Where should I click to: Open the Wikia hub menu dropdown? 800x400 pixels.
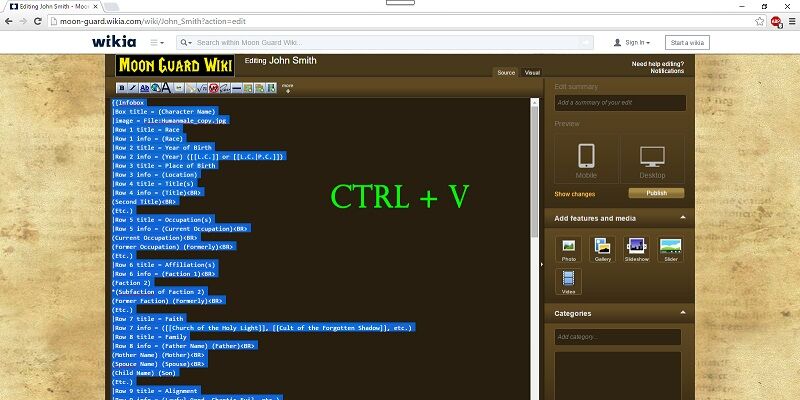coord(157,43)
